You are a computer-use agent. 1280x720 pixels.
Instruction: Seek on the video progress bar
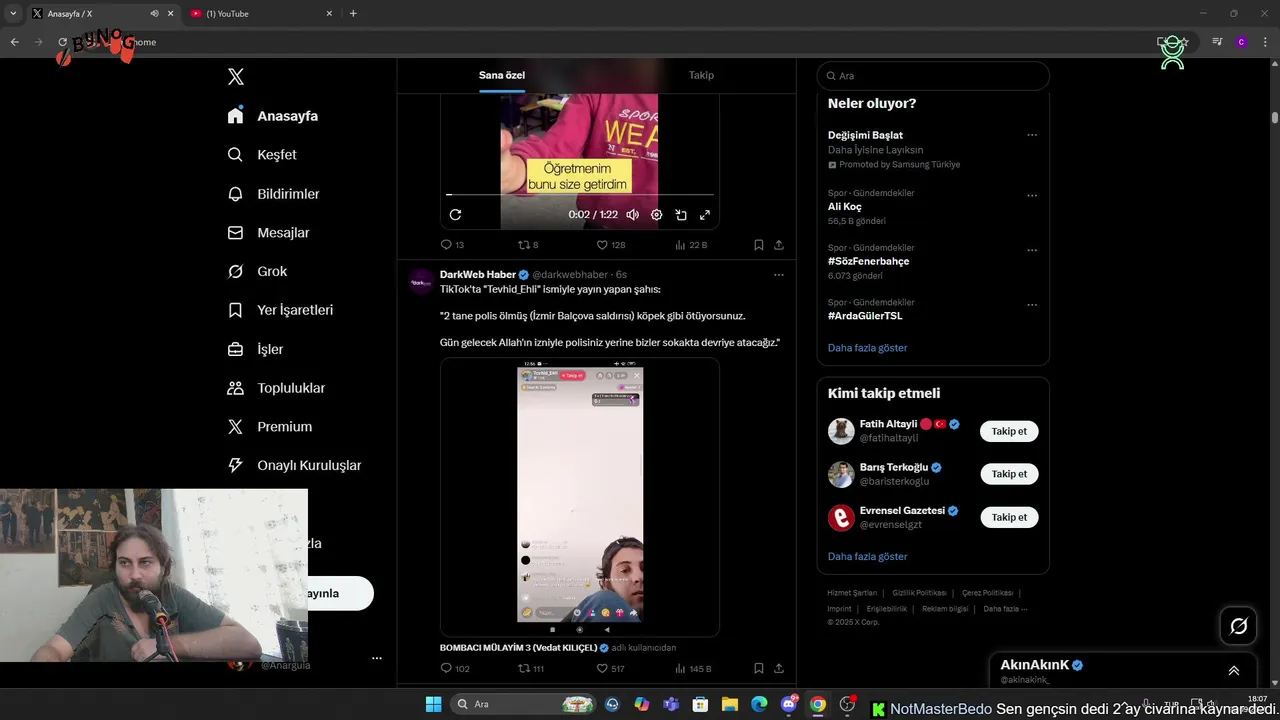[580, 195]
